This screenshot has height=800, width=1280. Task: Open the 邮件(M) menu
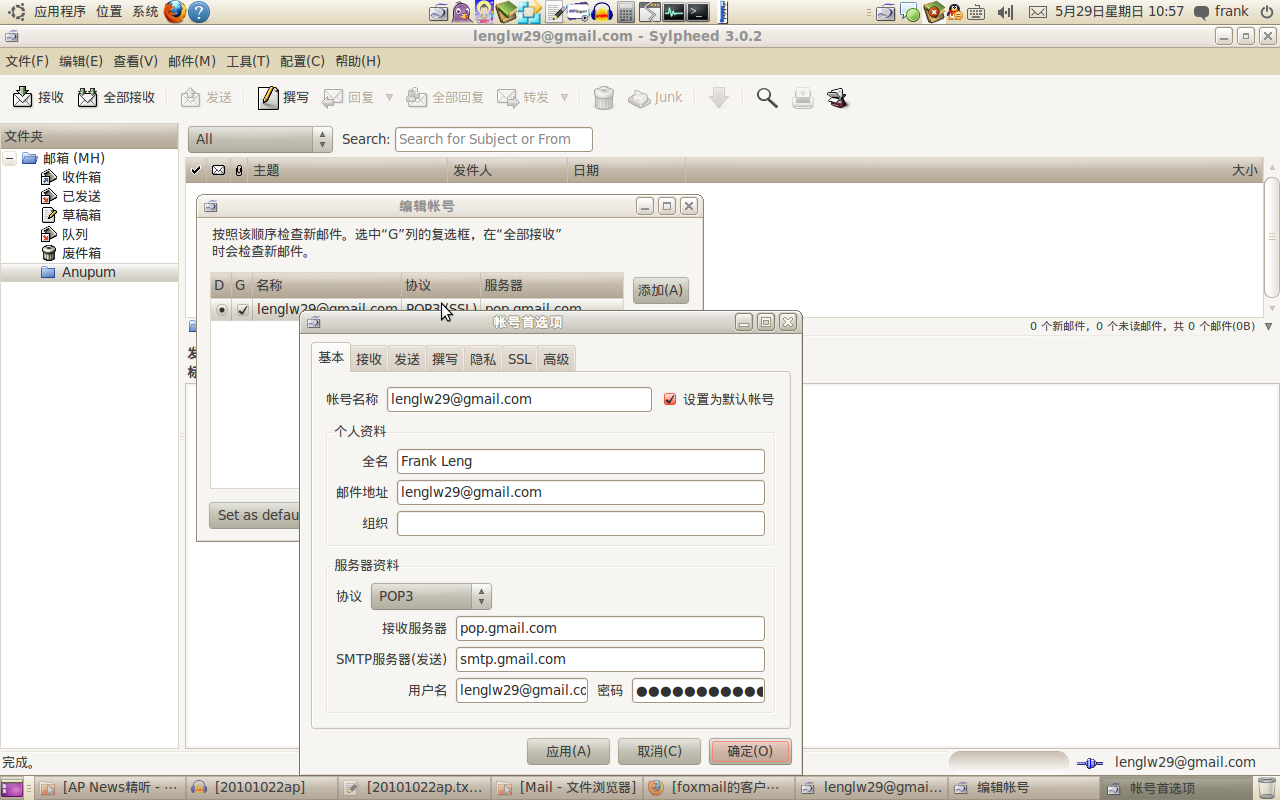[192, 61]
